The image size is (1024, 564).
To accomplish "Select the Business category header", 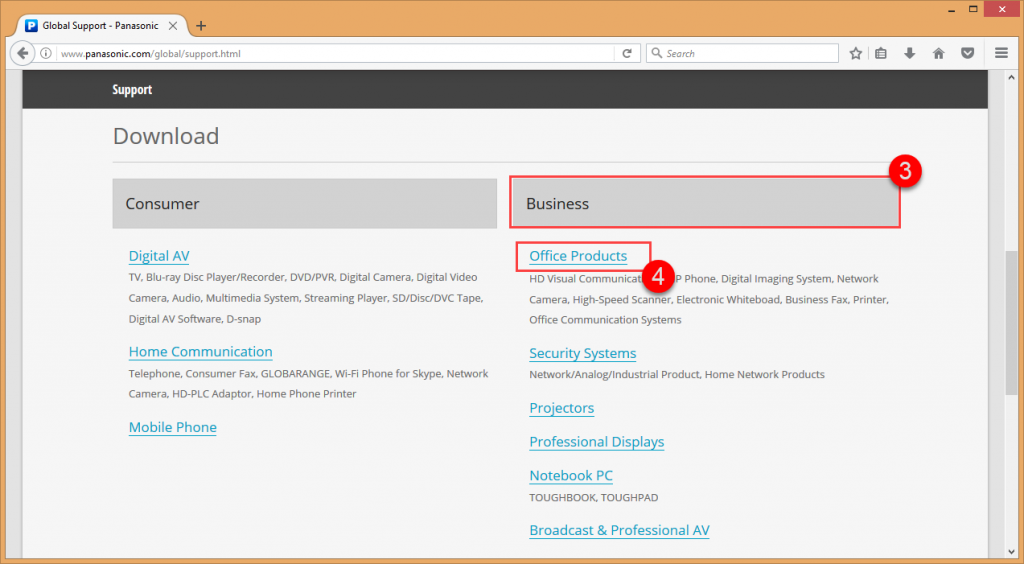I will [705, 204].
